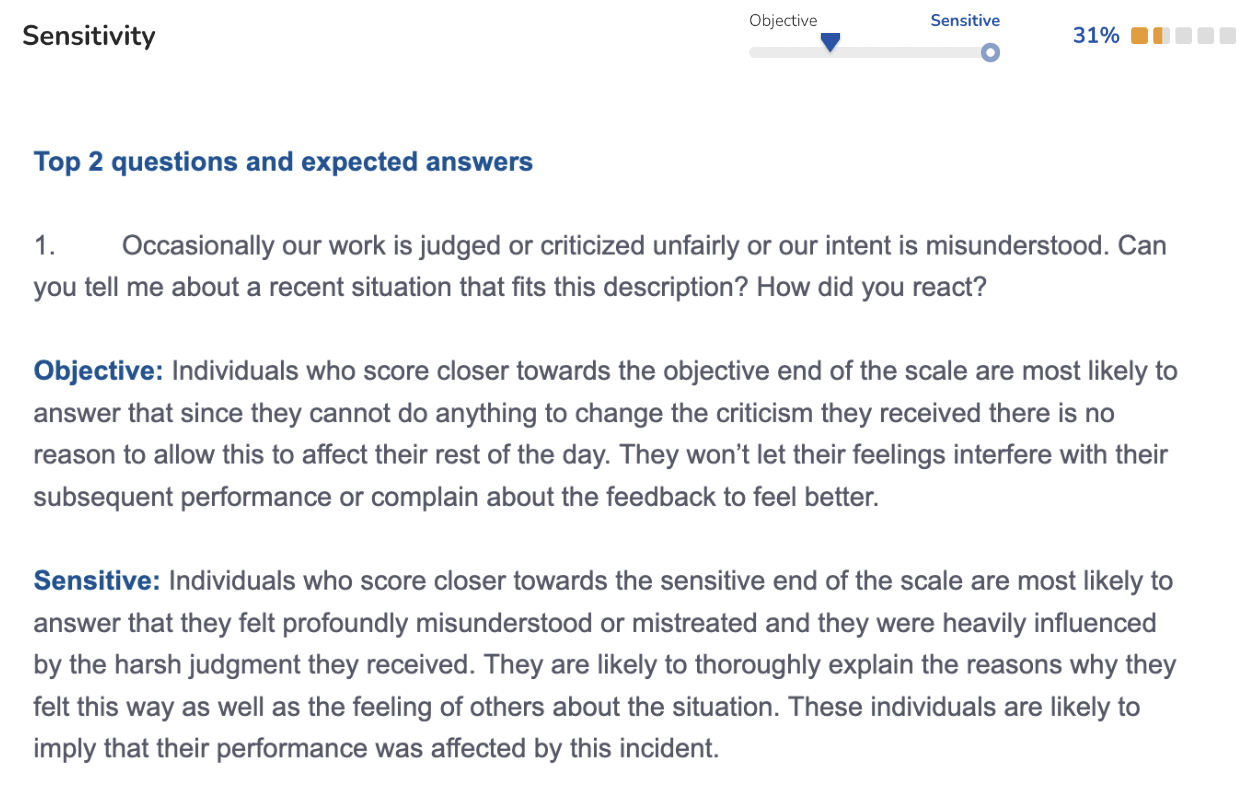Click the circle handle at slider's Sensitive end
1254x790 pixels.
(990, 53)
